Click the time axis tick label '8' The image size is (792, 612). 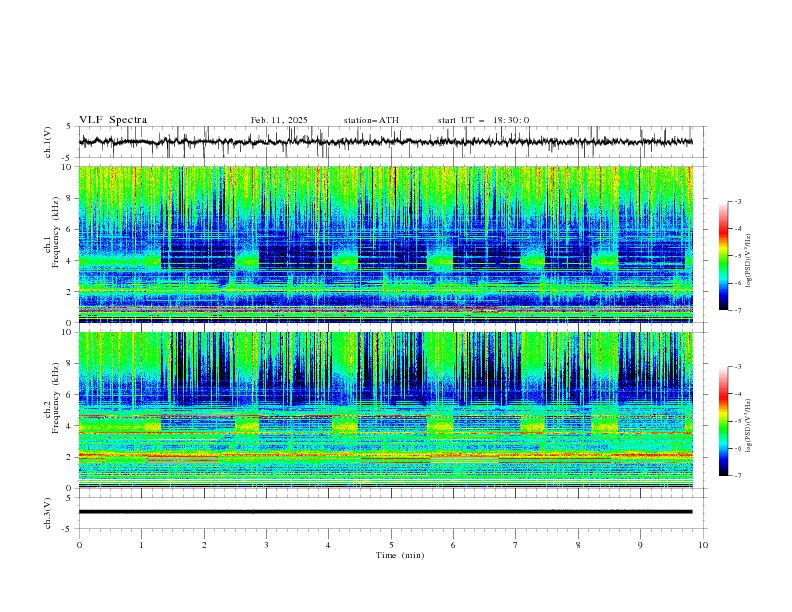pyautogui.click(x=578, y=545)
